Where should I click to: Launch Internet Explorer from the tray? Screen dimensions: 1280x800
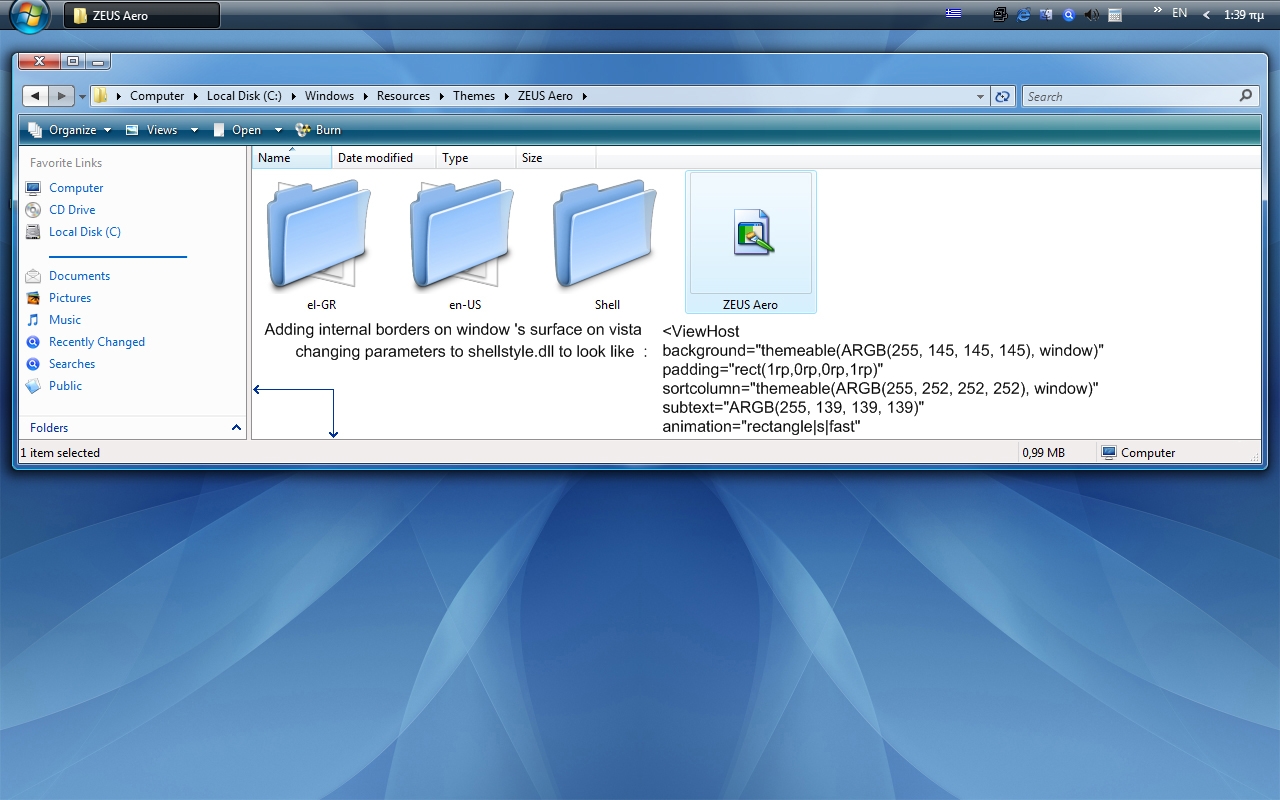1023,14
